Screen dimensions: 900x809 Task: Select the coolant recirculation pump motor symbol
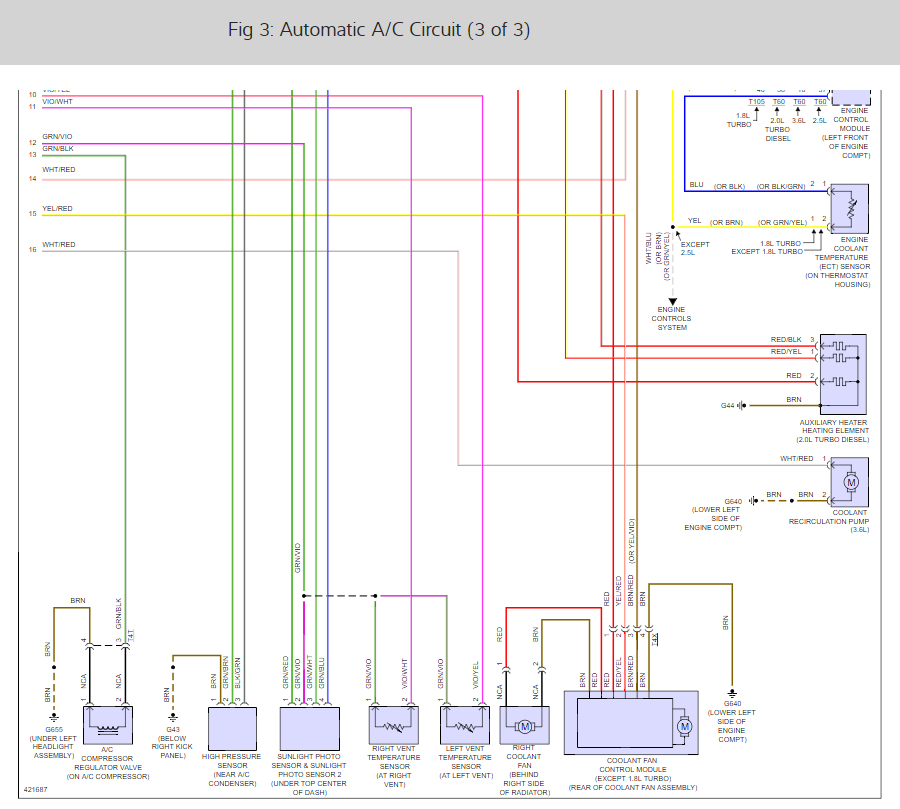[849, 482]
